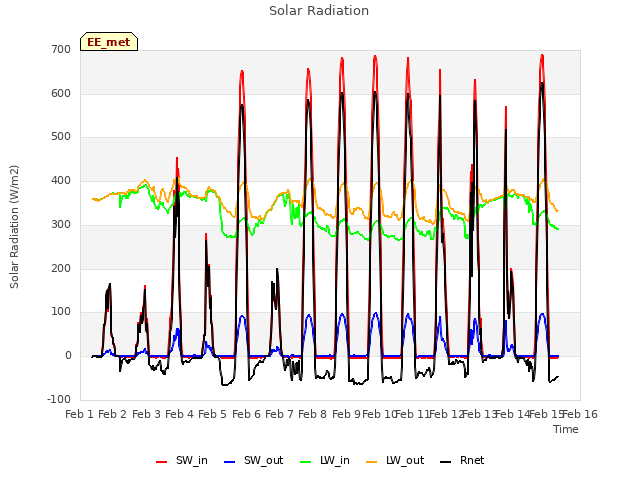The width and height of the screenshot is (640, 480).
Task: Click the 700 y-axis tick label
Action: pyautogui.click(x=61, y=50)
